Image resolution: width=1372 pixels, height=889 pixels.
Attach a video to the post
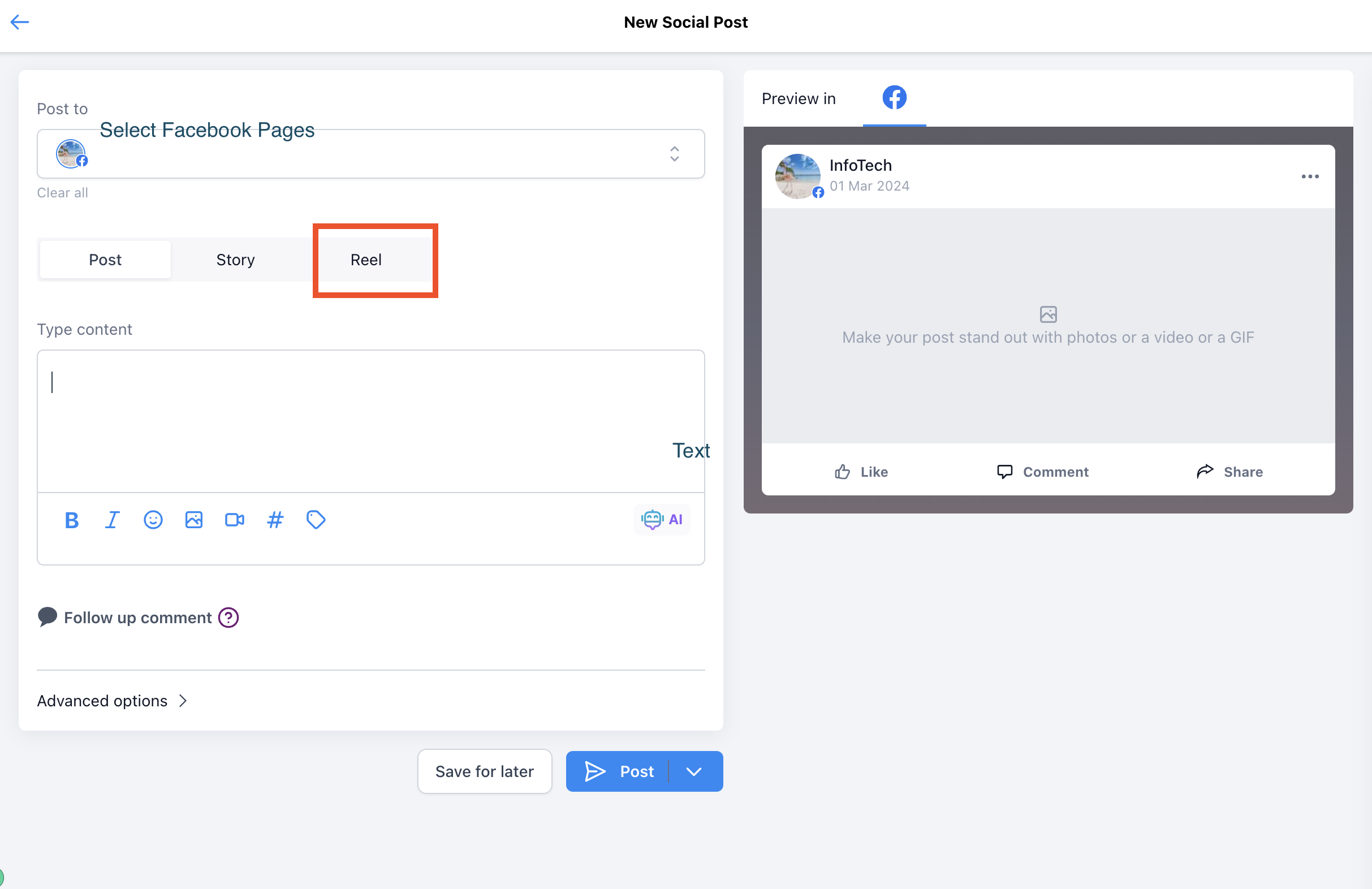pos(234,520)
